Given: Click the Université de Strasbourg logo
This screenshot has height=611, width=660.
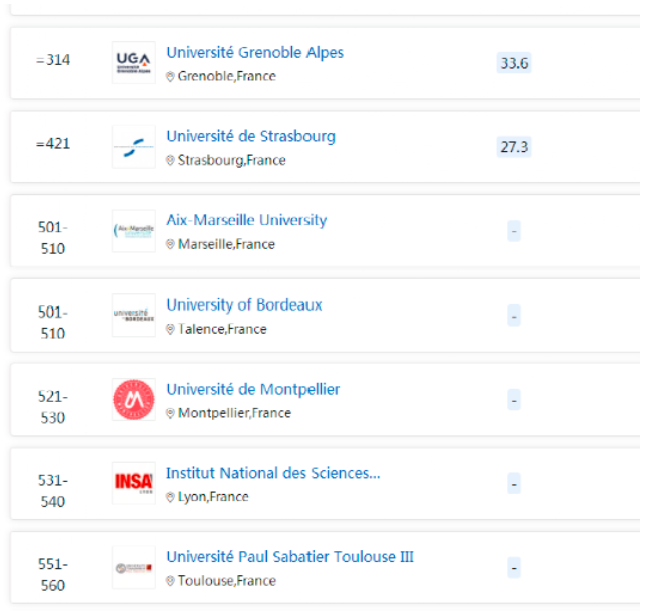Looking at the screenshot, I should pos(133,147).
